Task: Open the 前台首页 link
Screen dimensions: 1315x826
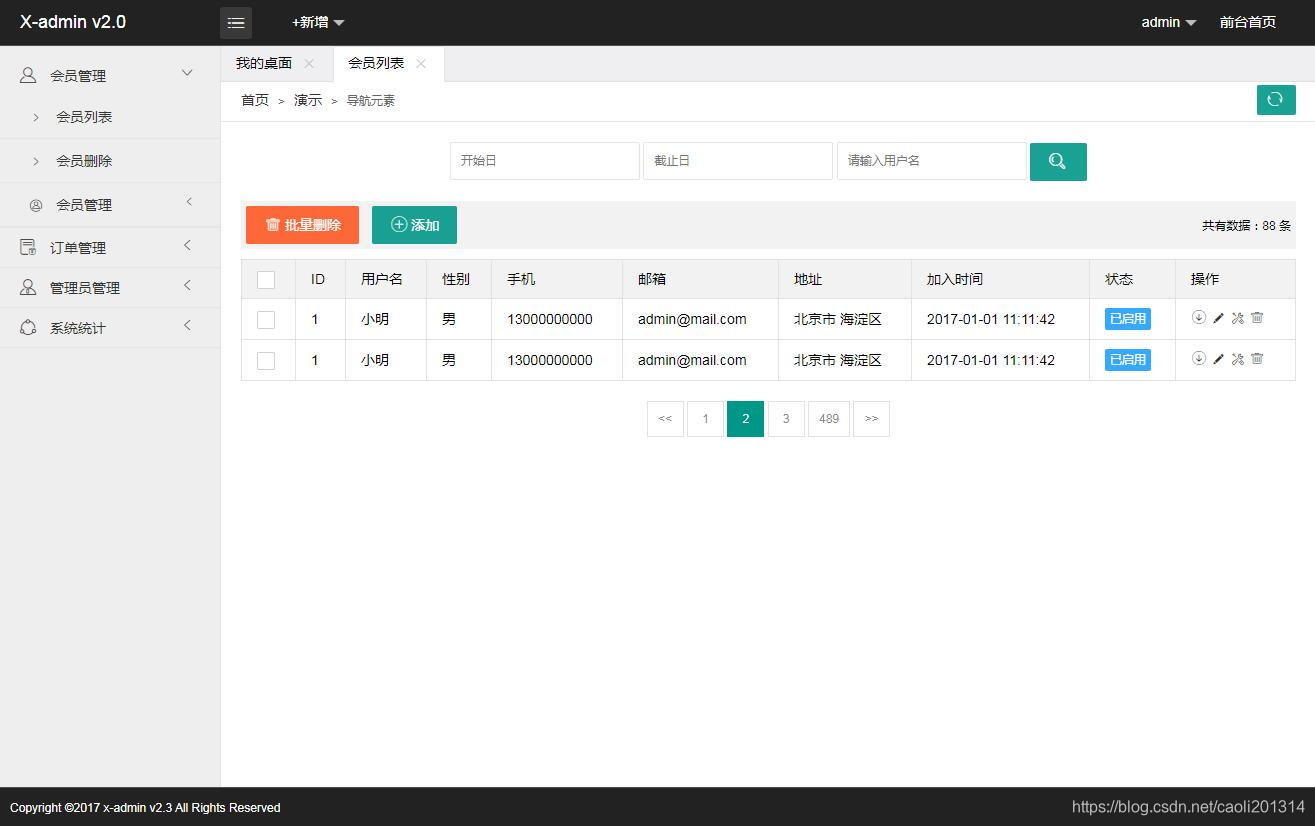Action: (x=1248, y=22)
